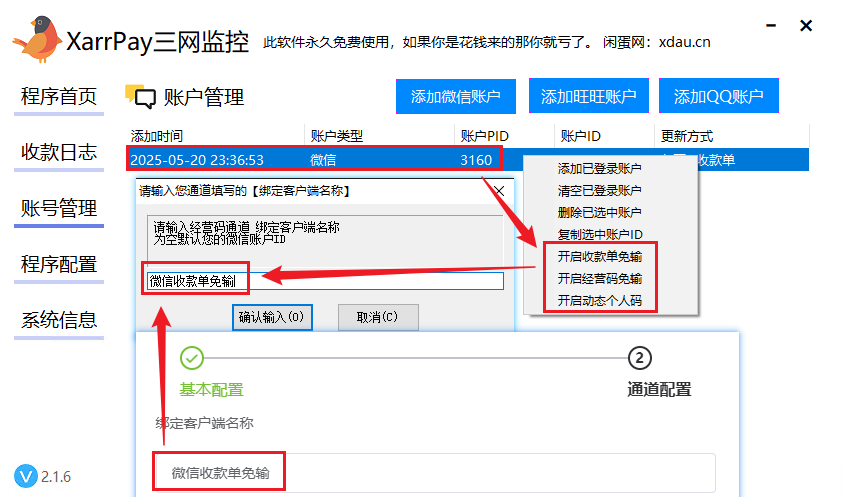Click 添加微信账户 button

(x=456, y=96)
